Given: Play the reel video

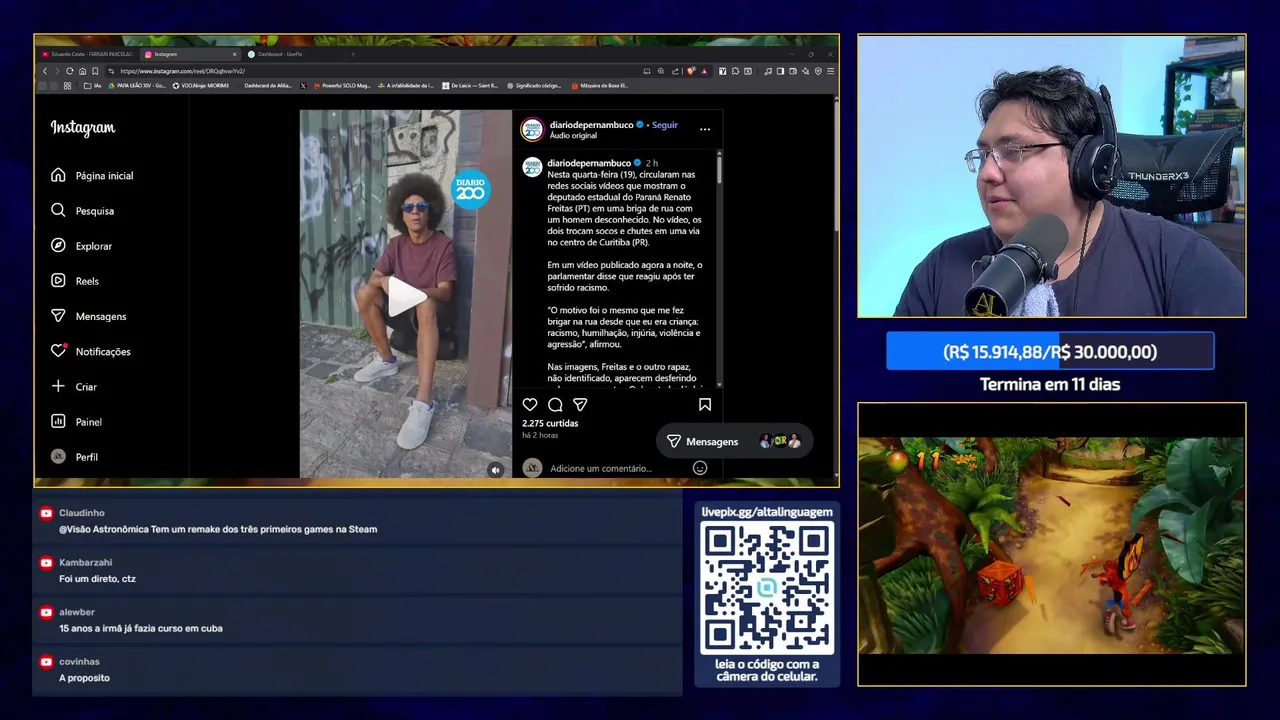Looking at the screenshot, I should point(406,296).
